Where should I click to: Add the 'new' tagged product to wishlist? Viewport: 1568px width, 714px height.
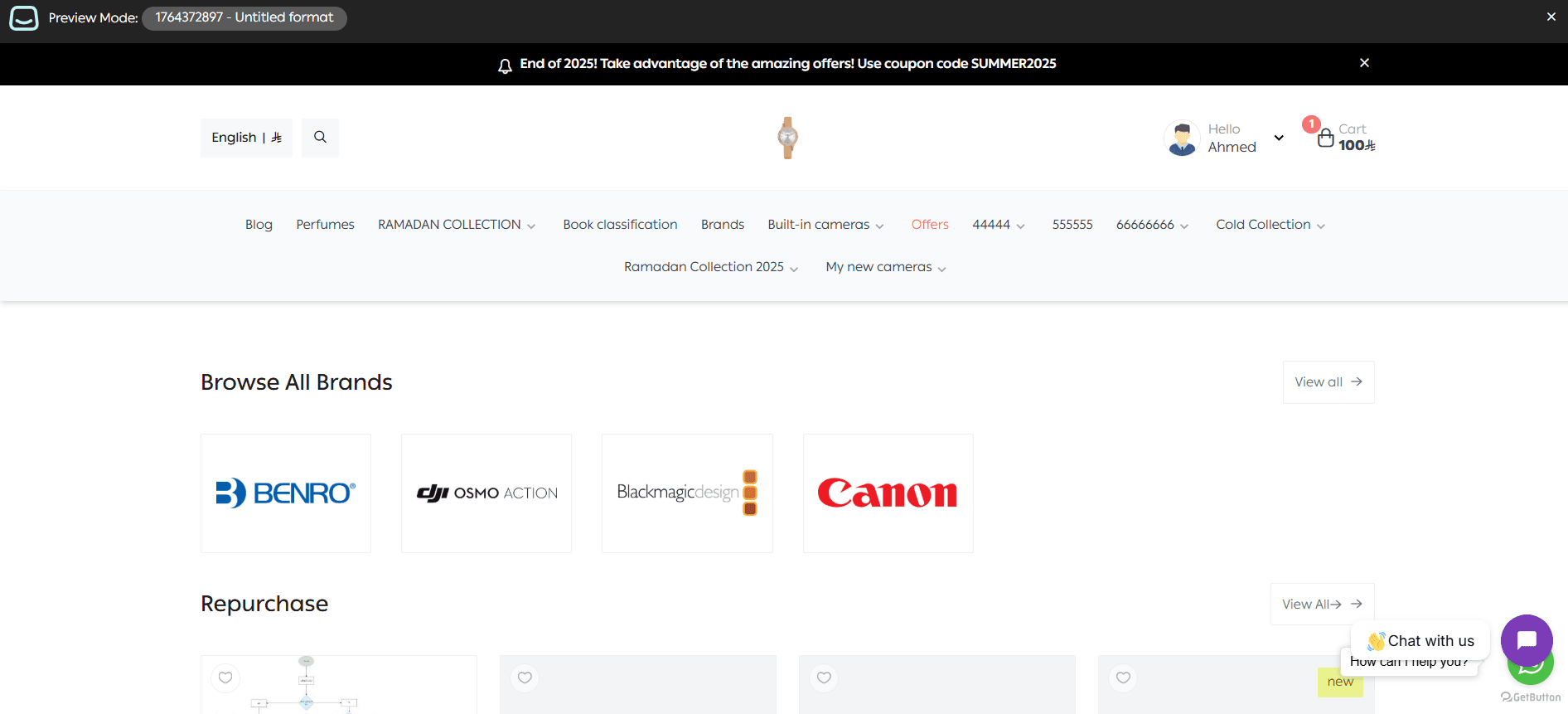tap(1123, 678)
